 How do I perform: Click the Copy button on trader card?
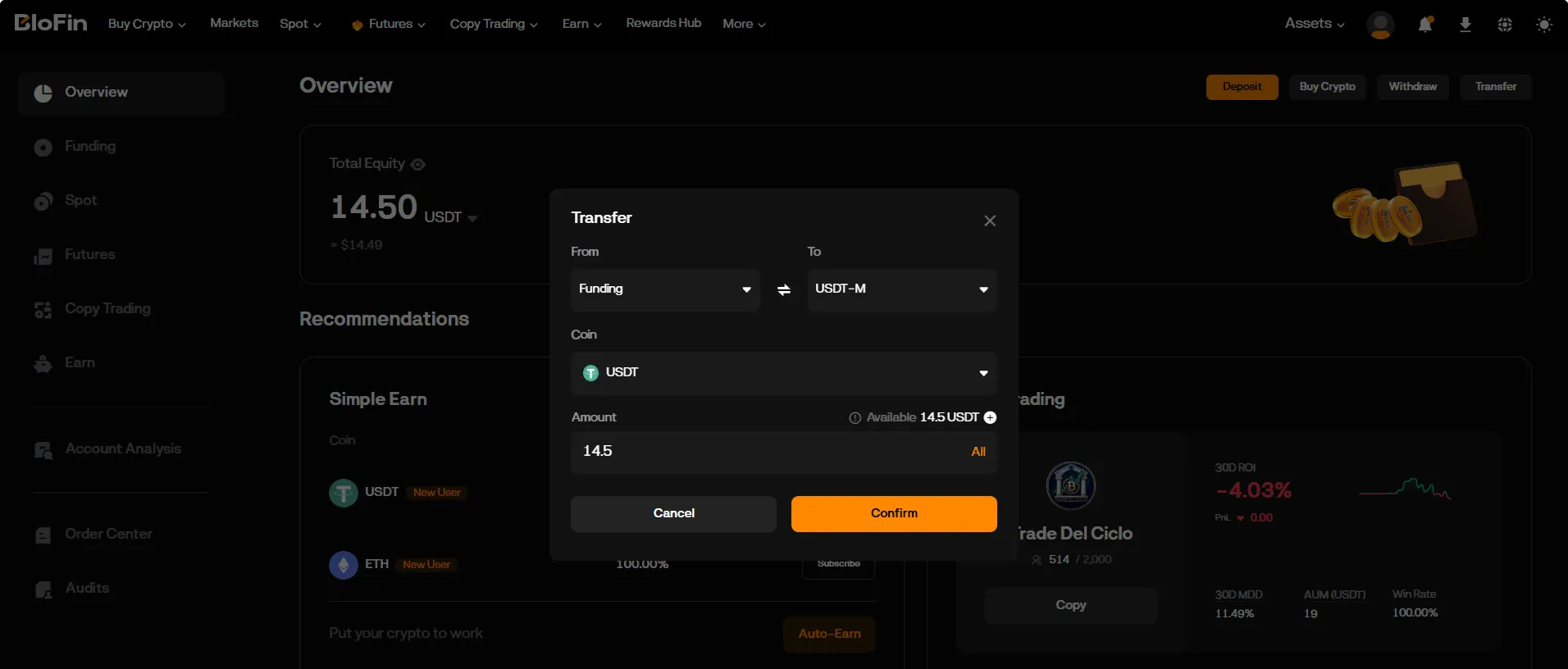click(1071, 605)
